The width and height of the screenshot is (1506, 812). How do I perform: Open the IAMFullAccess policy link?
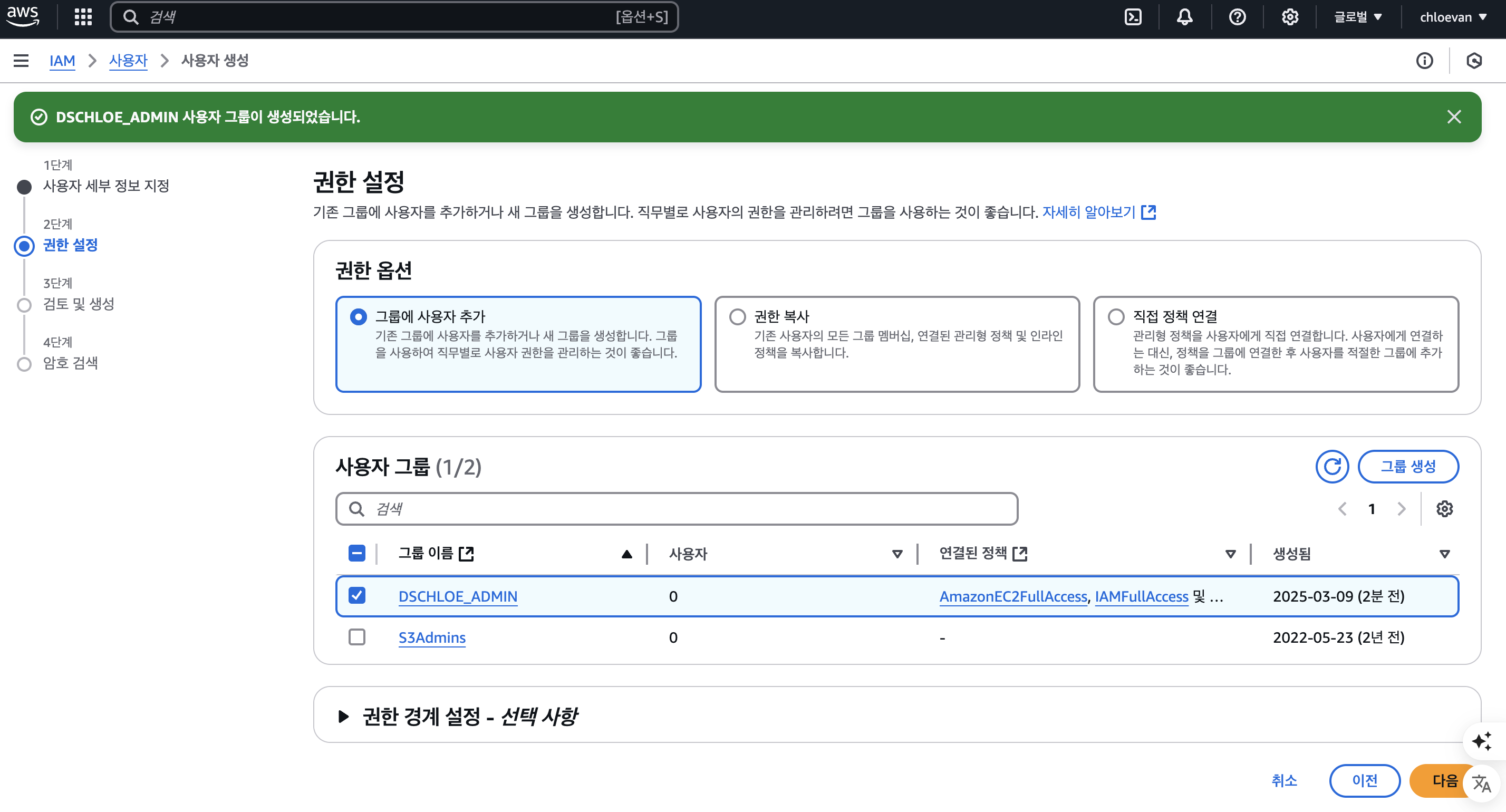point(1141,596)
